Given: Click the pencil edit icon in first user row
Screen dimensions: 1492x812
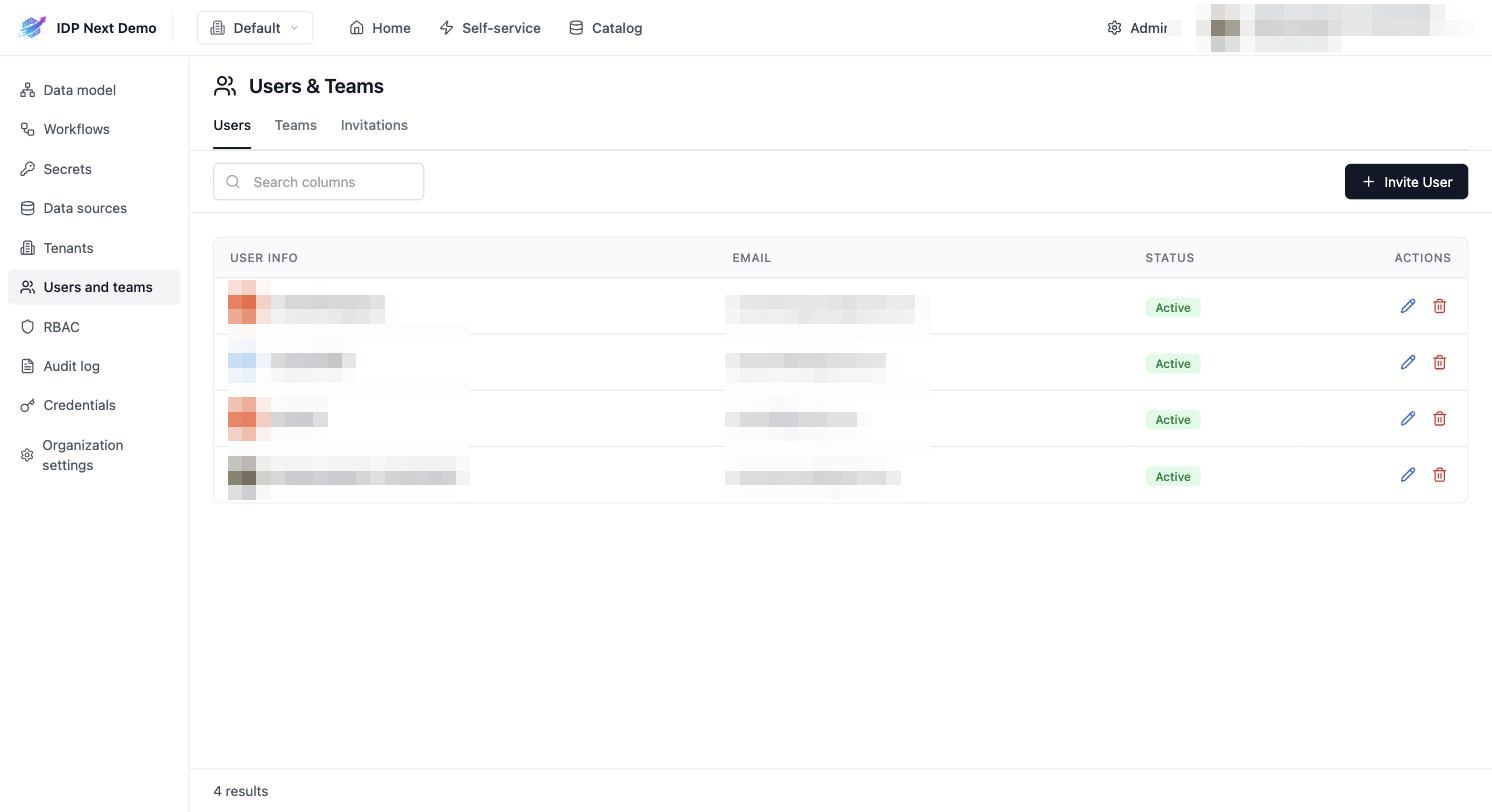Looking at the screenshot, I should tap(1408, 306).
